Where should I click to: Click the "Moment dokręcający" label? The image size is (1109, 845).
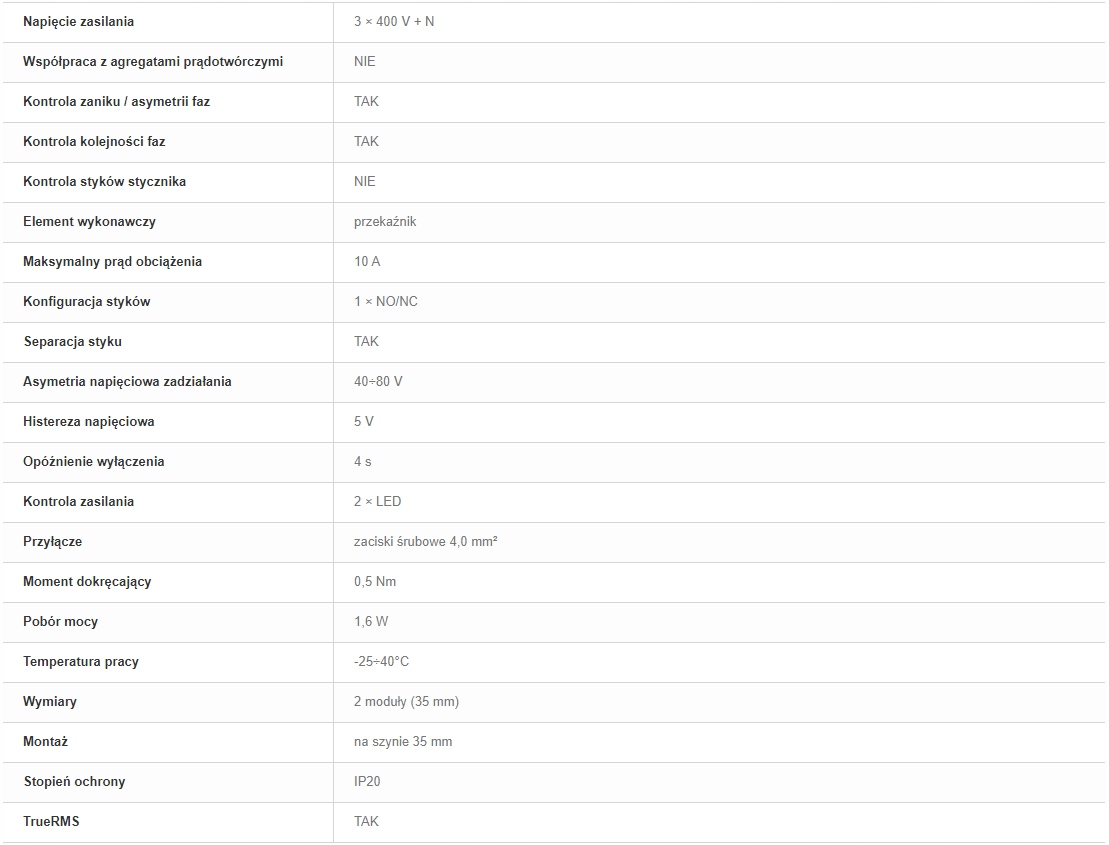coord(87,581)
